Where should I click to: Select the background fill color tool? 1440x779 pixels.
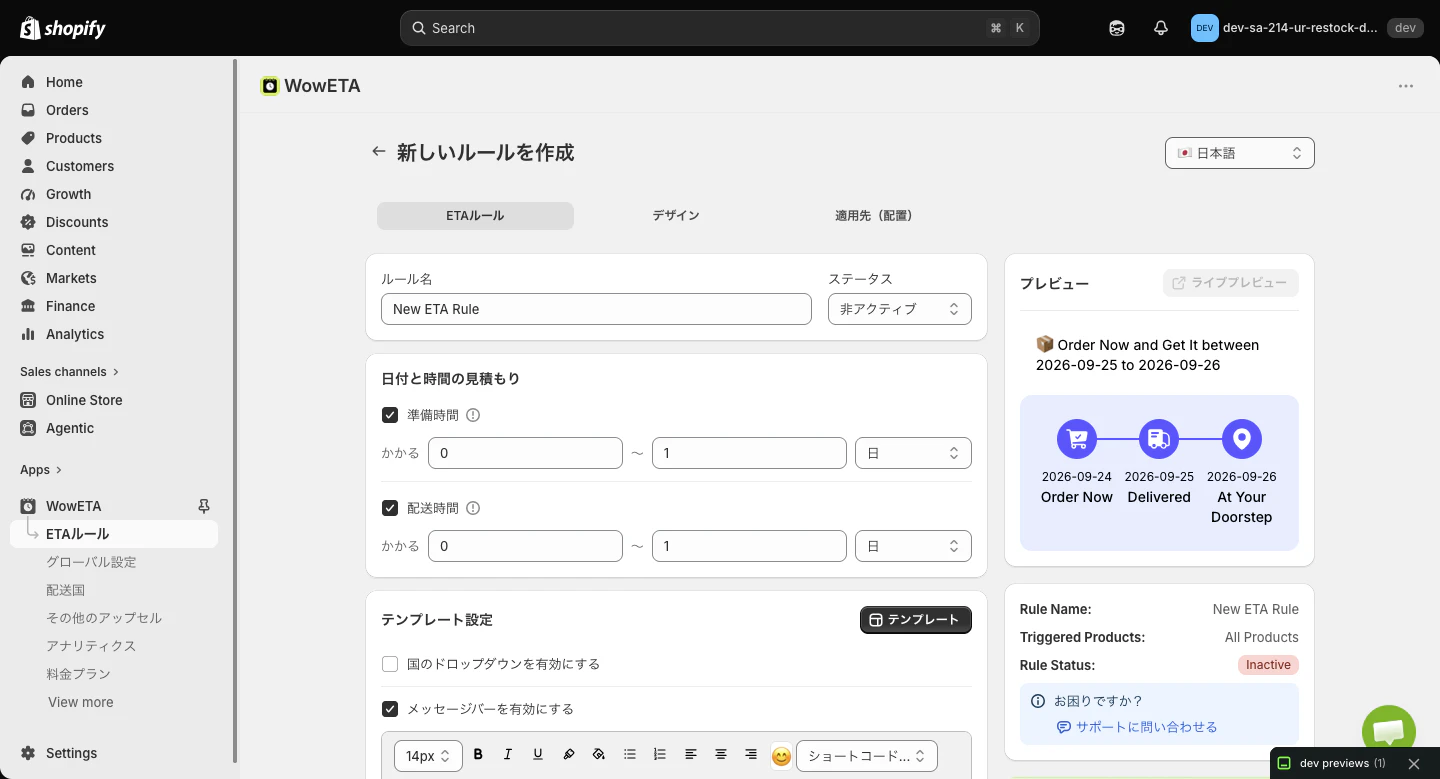click(599, 755)
